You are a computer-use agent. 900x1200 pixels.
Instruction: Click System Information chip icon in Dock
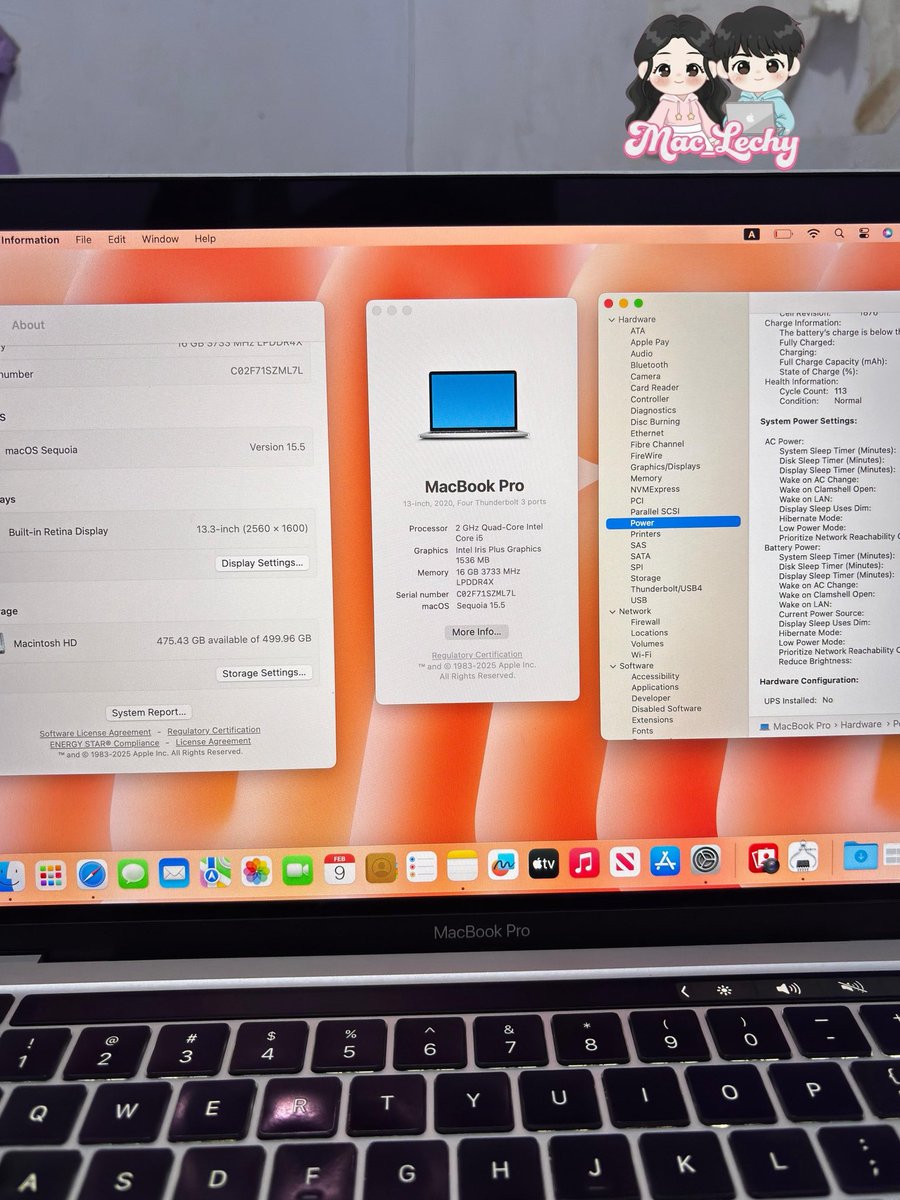tap(803, 857)
